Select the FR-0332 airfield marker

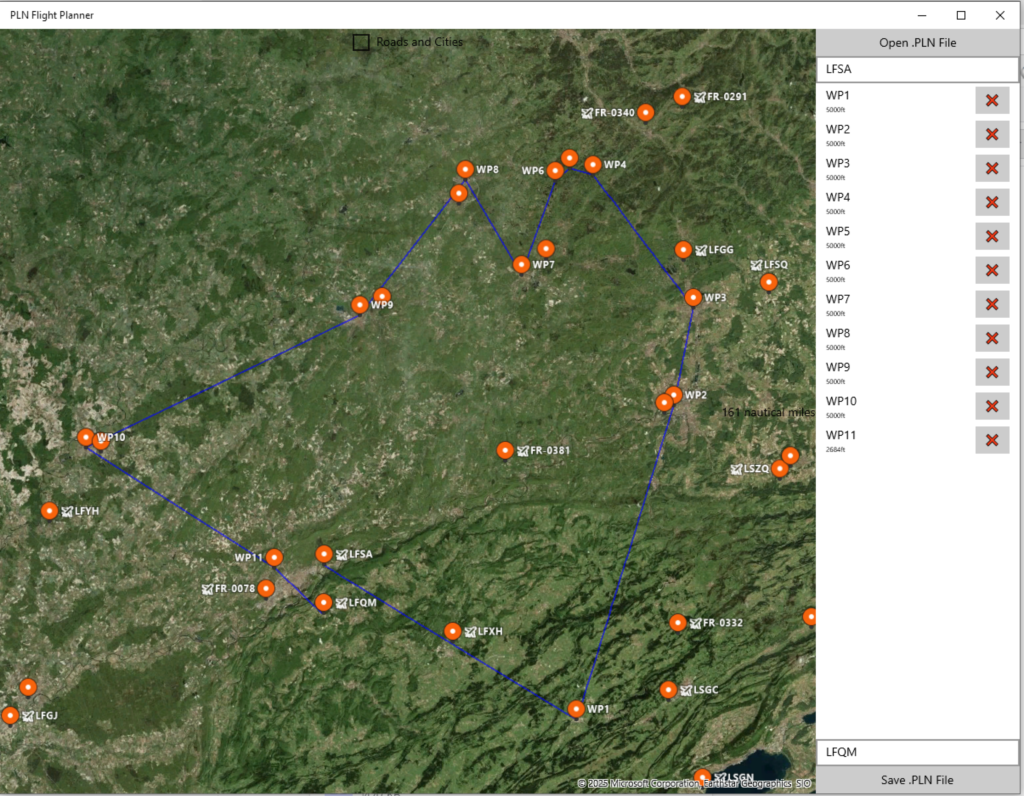678,623
